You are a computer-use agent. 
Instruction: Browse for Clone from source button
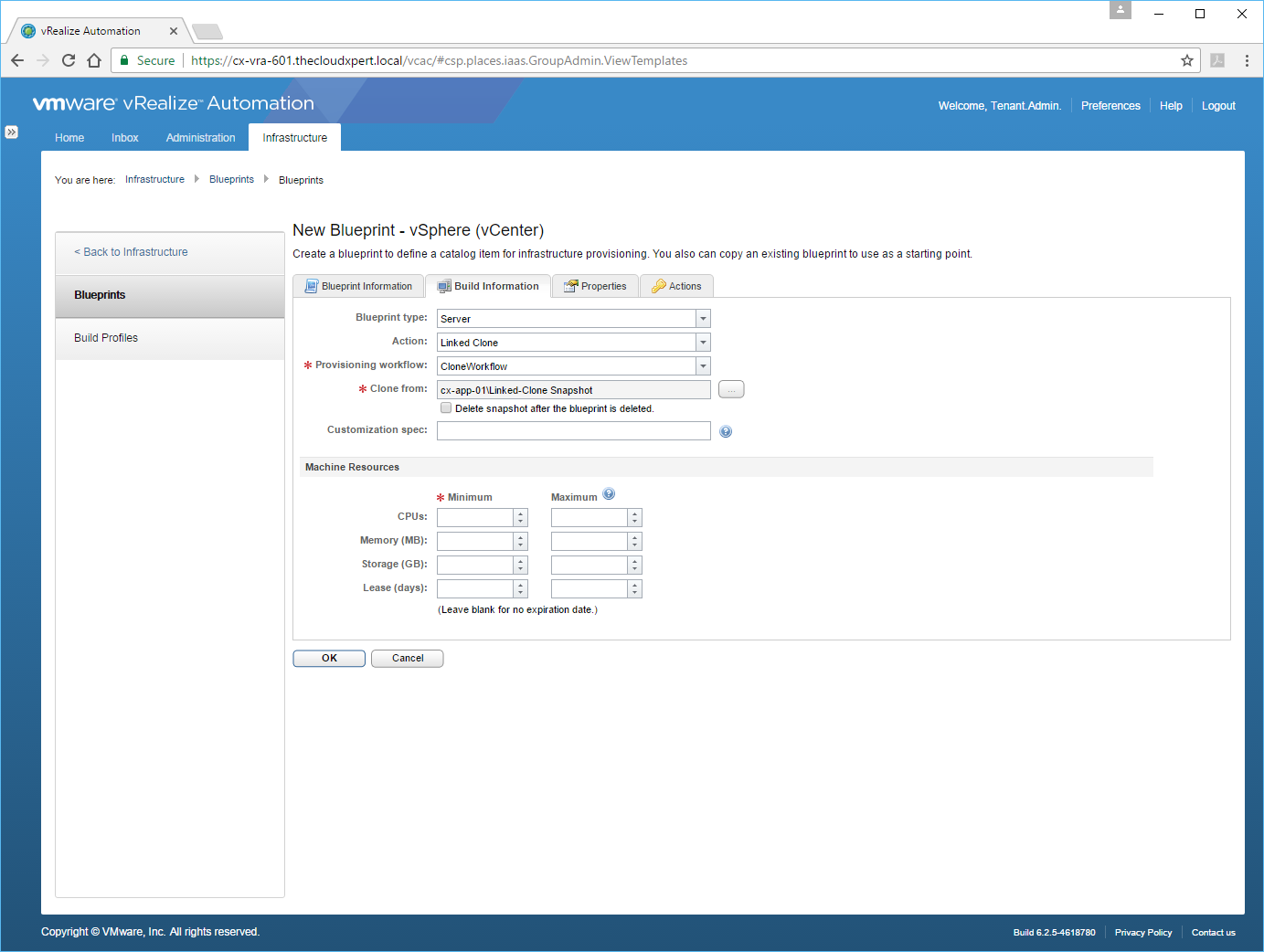coord(731,390)
